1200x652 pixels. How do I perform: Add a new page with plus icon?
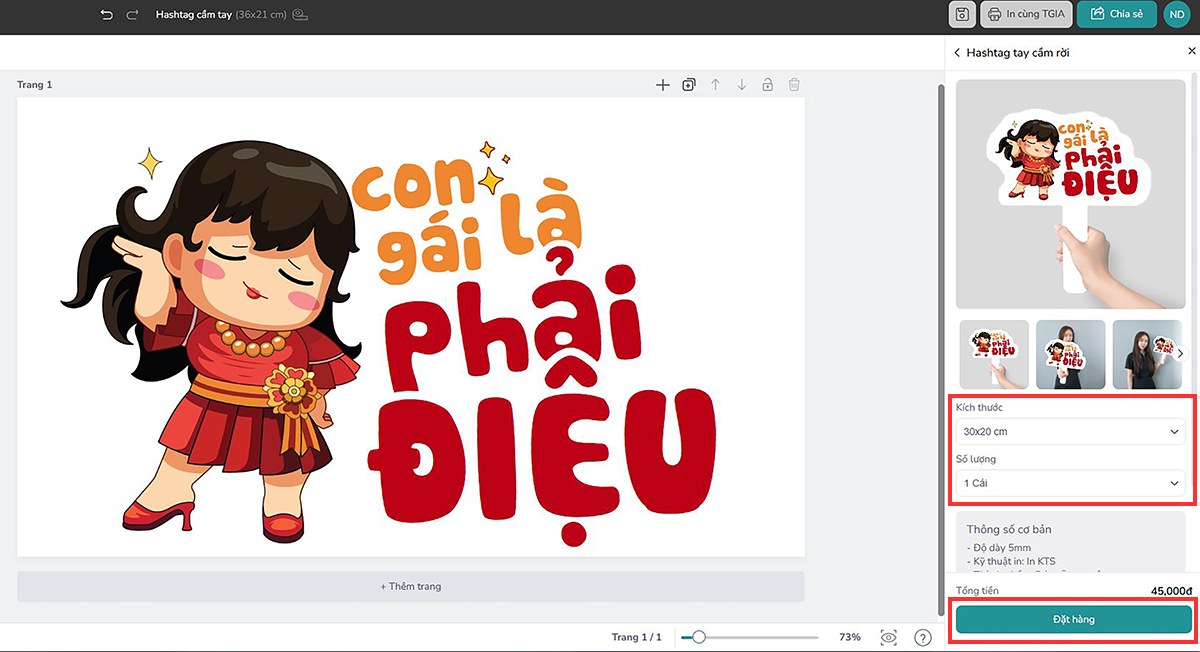(662, 85)
